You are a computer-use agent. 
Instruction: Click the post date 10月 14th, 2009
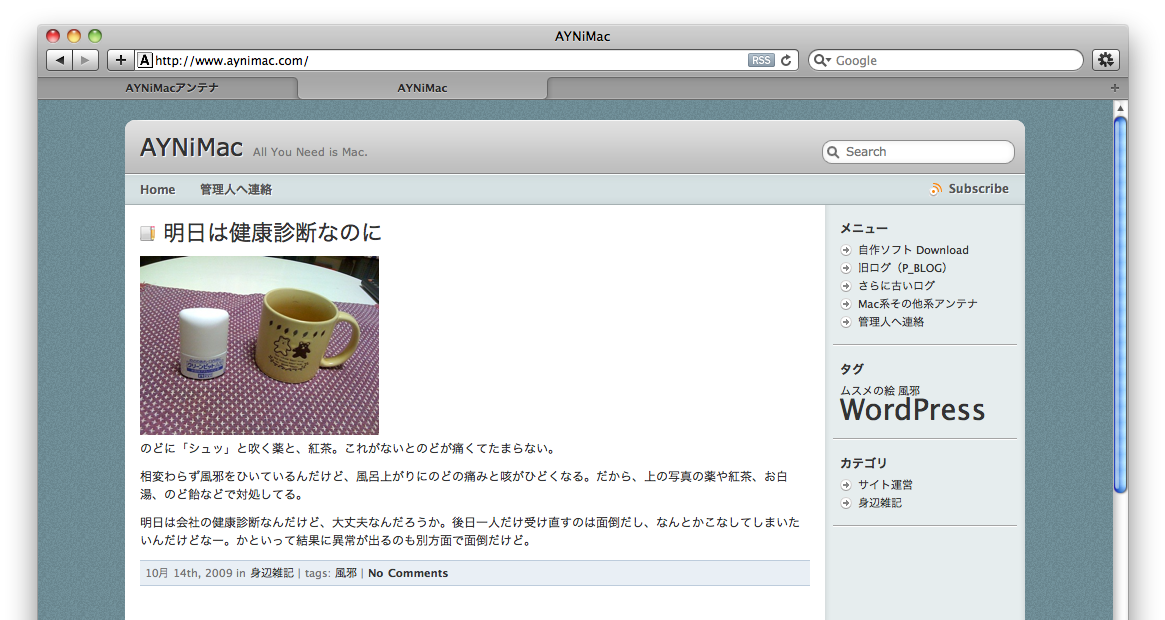pyautogui.click(x=189, y=573)
